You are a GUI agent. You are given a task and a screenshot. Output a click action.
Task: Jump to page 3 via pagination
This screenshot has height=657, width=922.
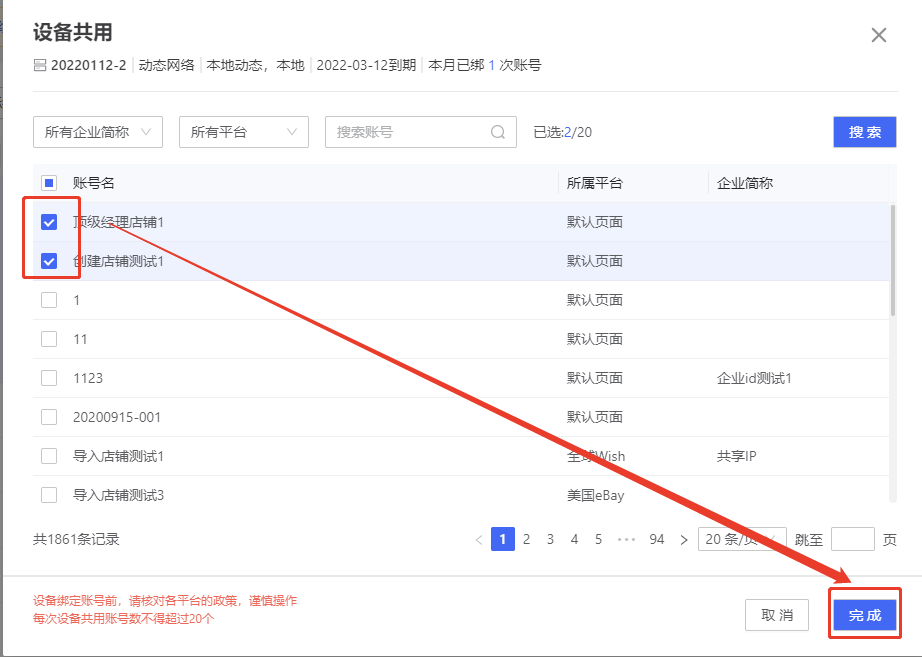coord(550,539)
